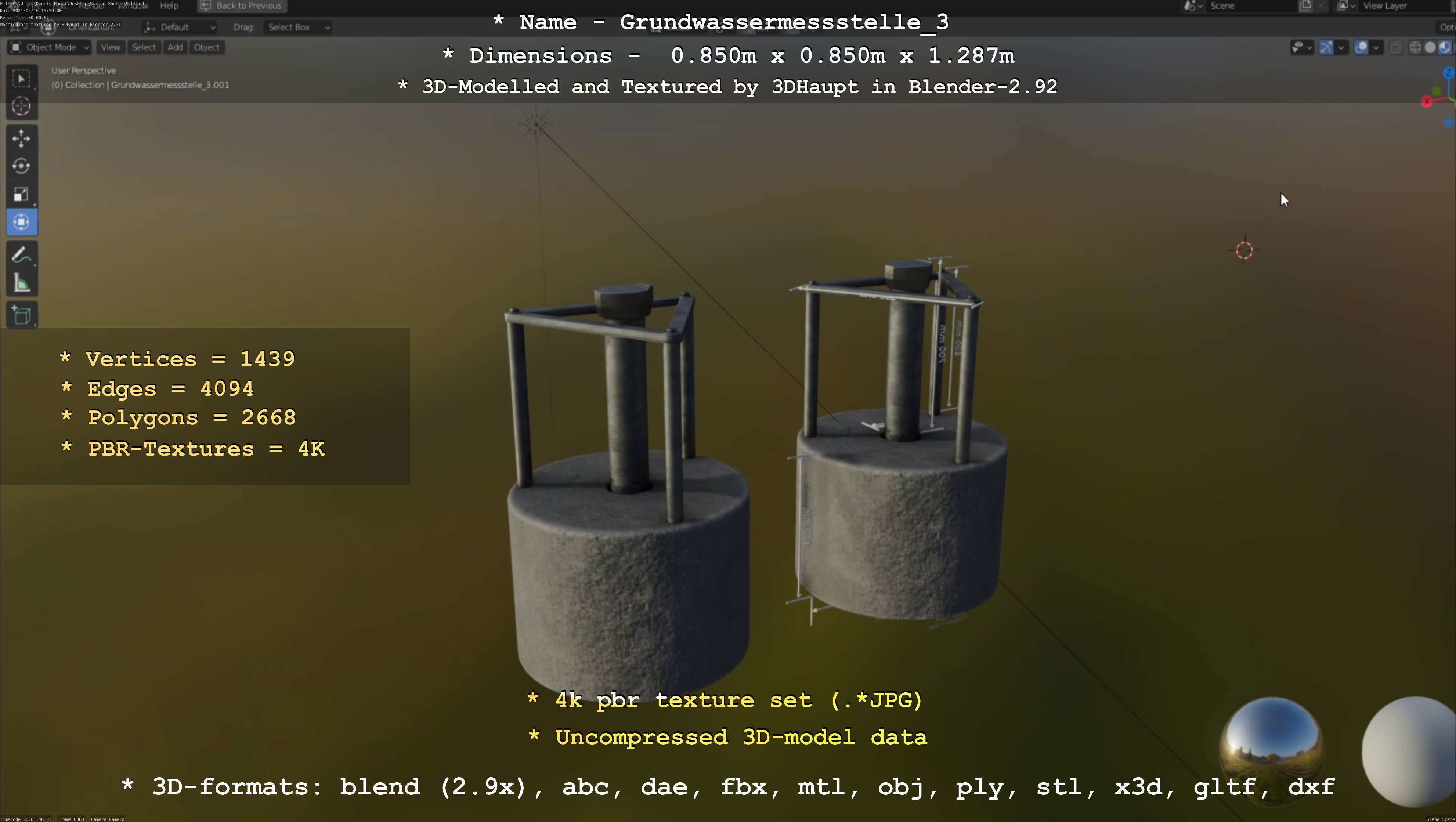Open the view layer browse dropdown
The image size is (1456, 822).
tap(1346, 6)
